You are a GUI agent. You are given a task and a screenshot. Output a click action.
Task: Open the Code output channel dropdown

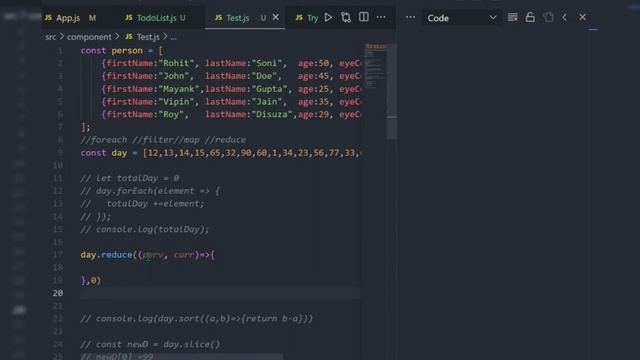click(x=462, y=18)
